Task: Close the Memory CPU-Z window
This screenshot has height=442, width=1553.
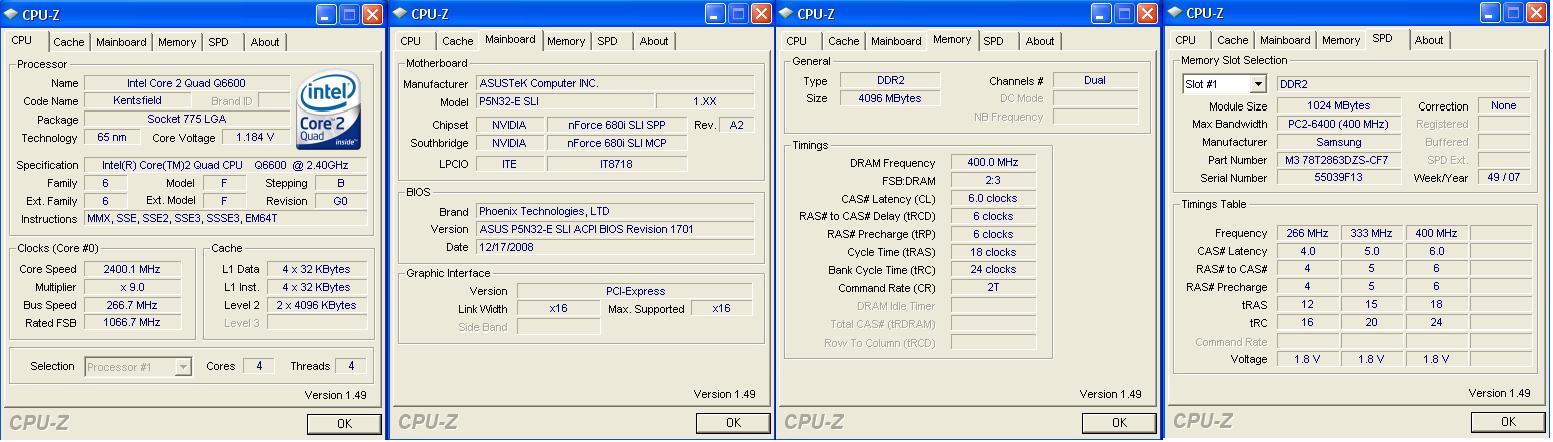Action: (1147, 13)
